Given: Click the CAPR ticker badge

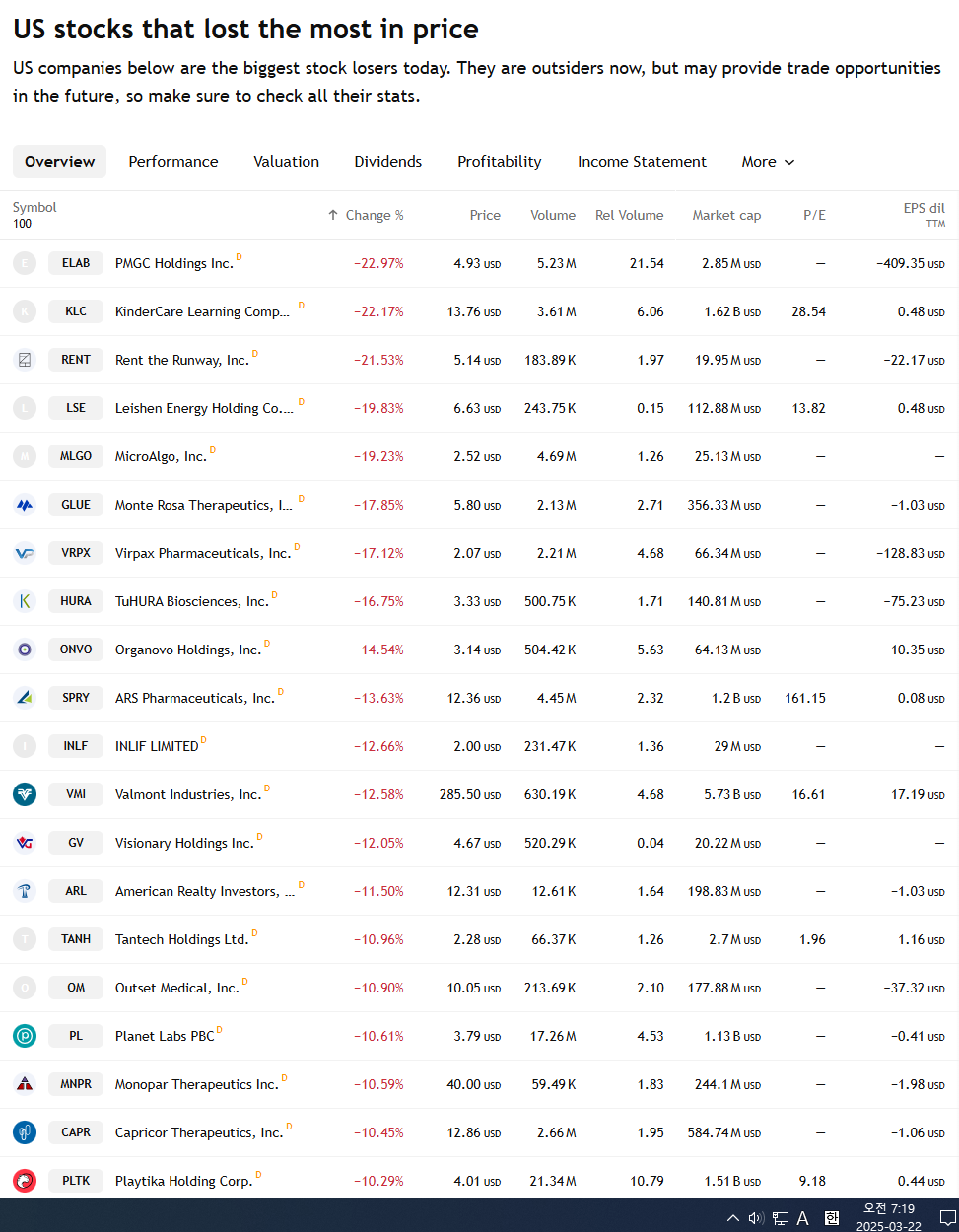Looking at the screenshot, I should pos(76,1132).
